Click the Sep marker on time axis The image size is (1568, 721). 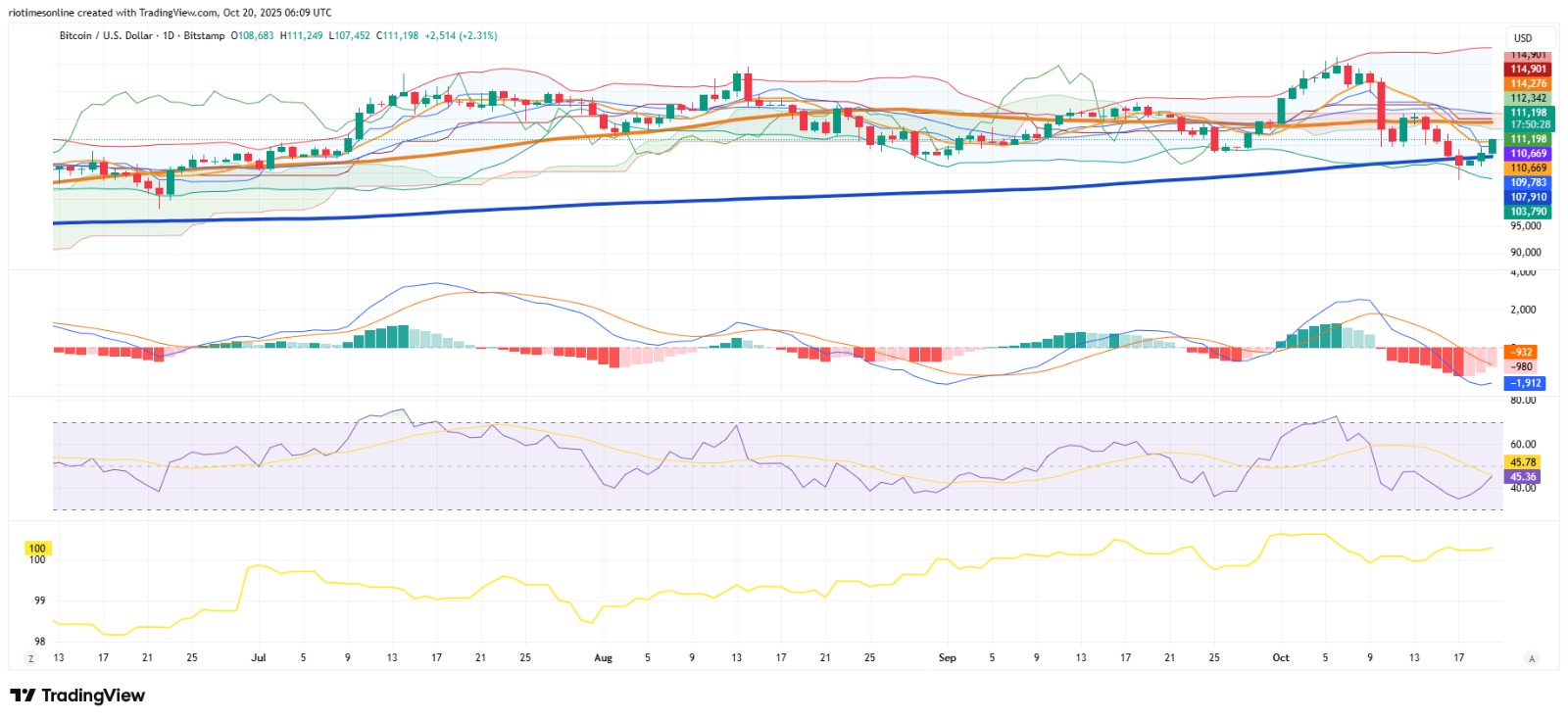947,658
